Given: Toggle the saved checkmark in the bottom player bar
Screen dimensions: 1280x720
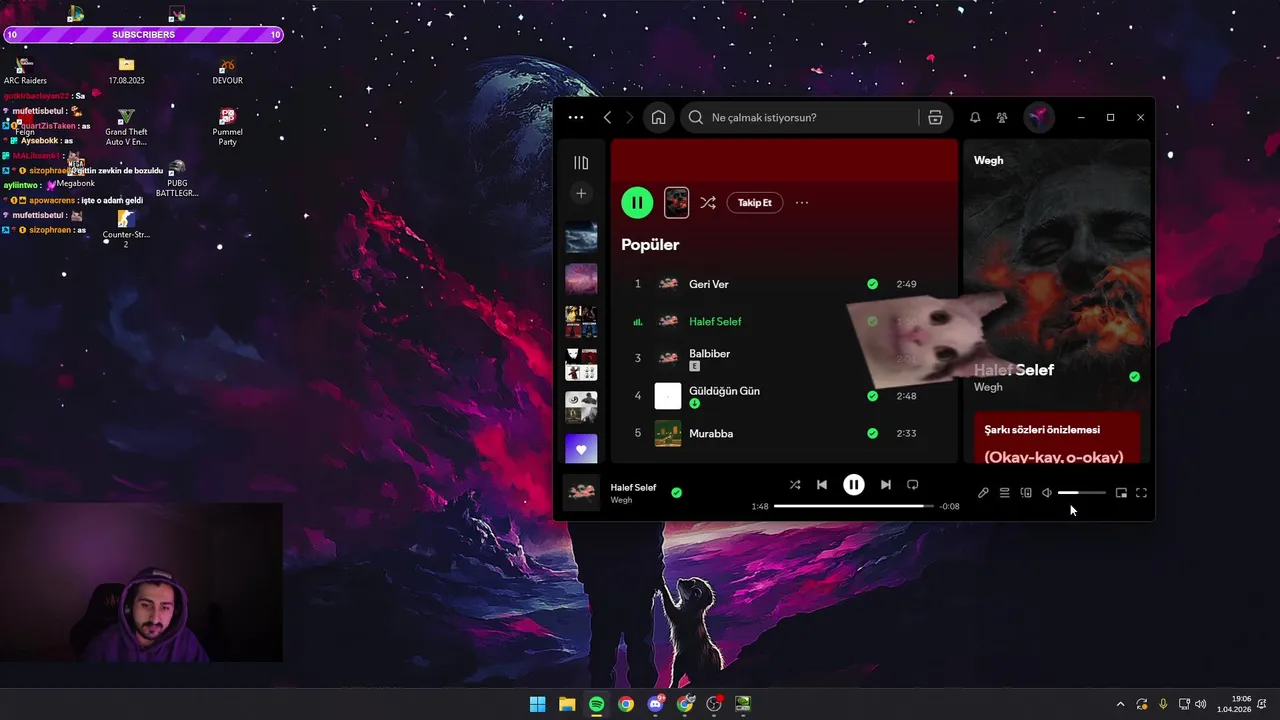Looking at the screenshot, I should coord(677,492).
